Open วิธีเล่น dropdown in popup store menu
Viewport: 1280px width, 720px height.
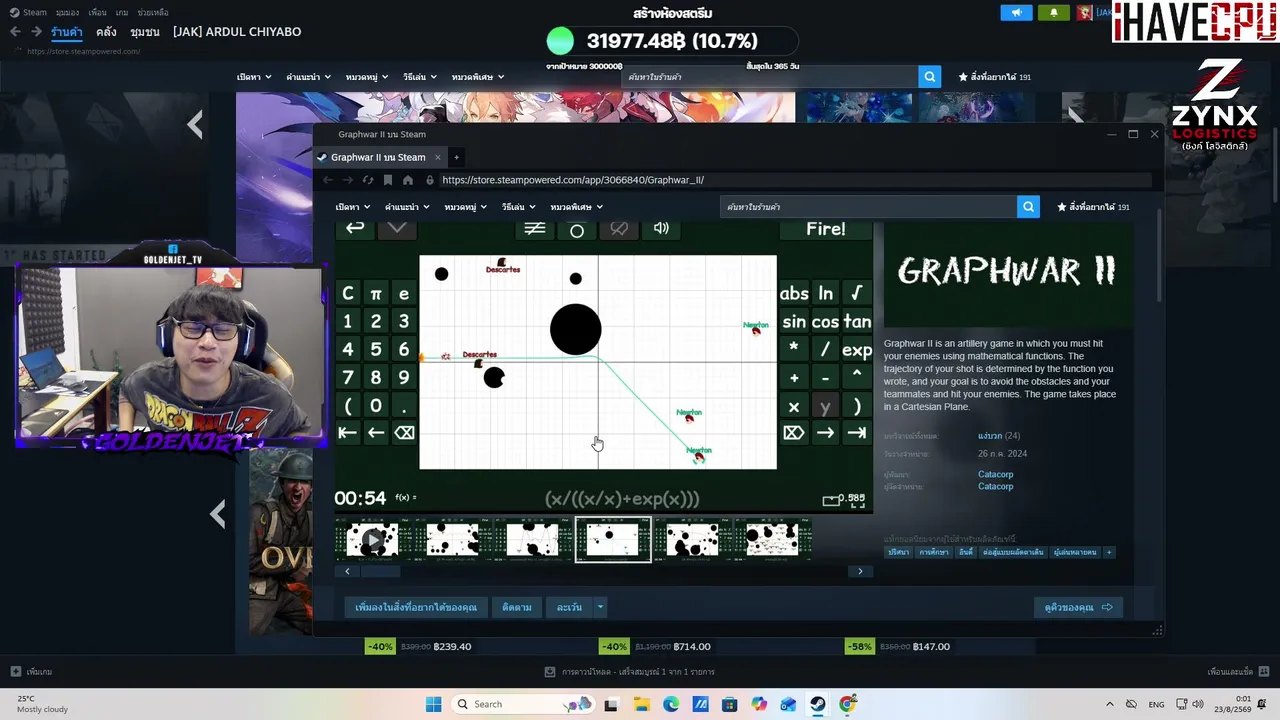(x=519, y=207)
